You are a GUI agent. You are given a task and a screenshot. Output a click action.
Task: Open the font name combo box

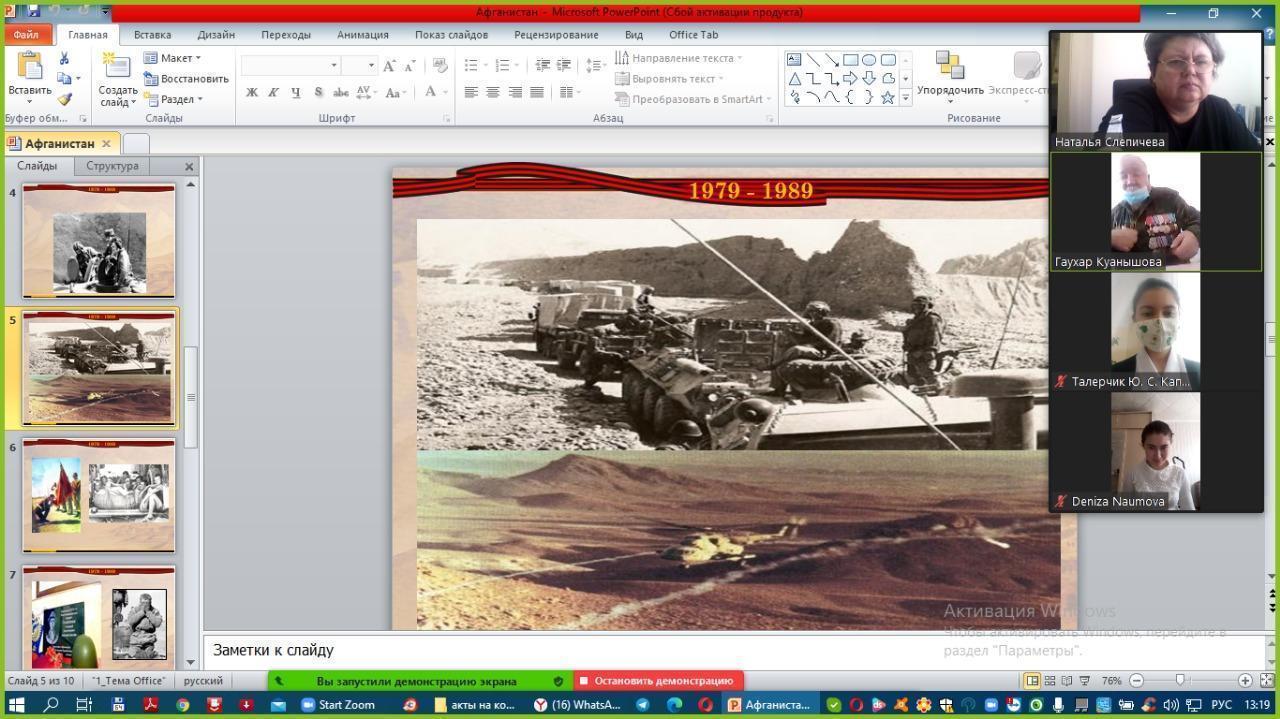click(290, 65)
